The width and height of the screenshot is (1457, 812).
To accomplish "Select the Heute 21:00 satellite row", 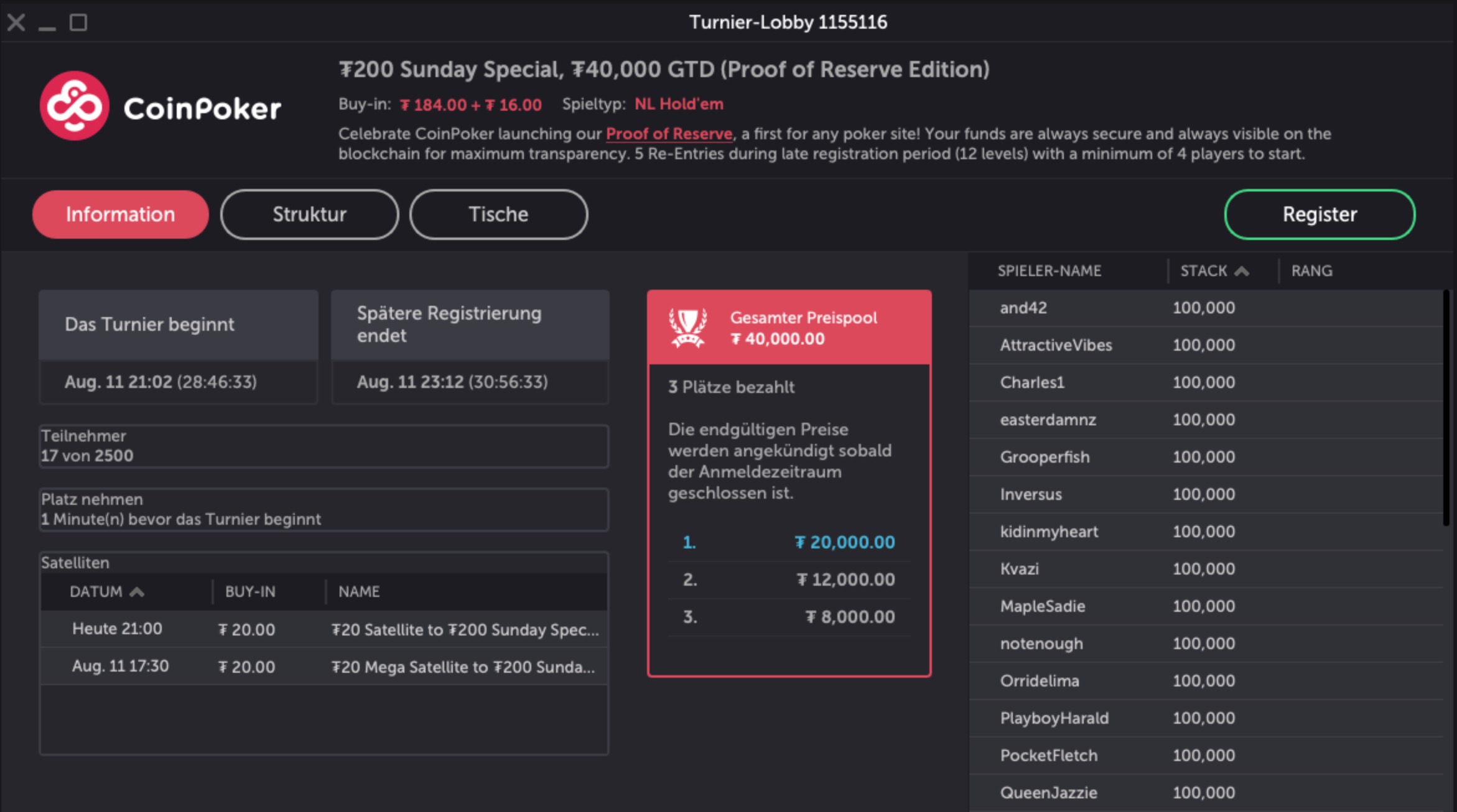I will [324, 629].
